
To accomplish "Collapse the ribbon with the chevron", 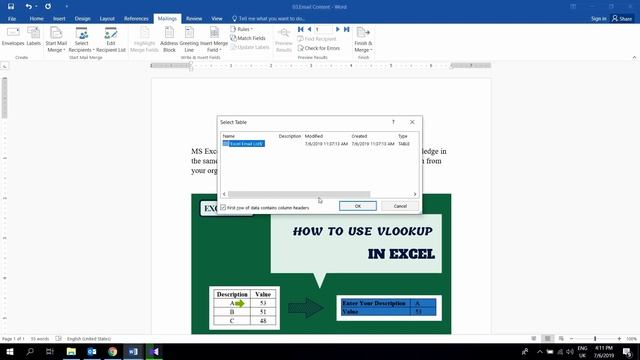I will (x=634, y=57).
